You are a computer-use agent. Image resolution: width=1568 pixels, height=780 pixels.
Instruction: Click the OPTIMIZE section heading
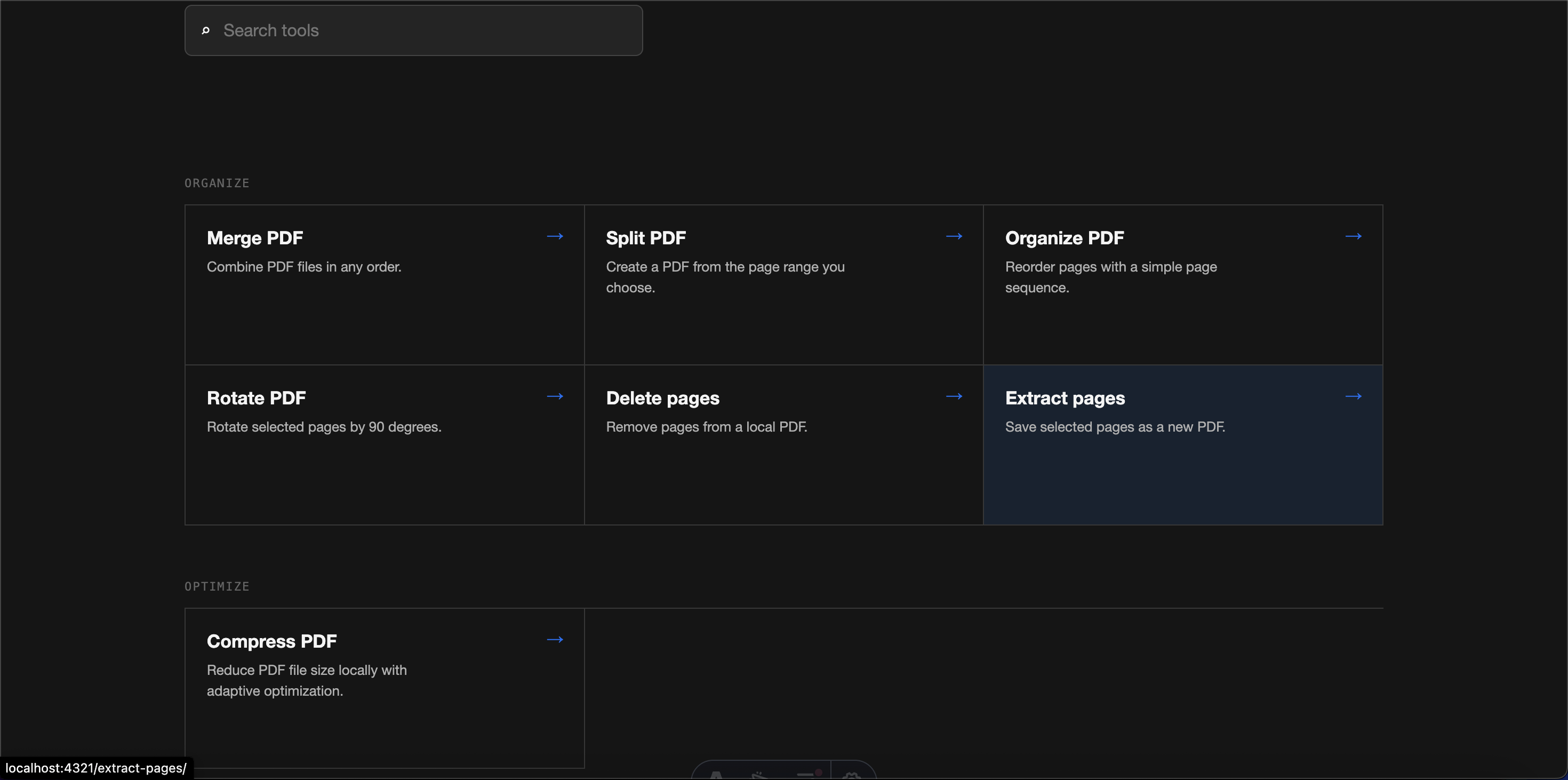(x=217, y=586)
